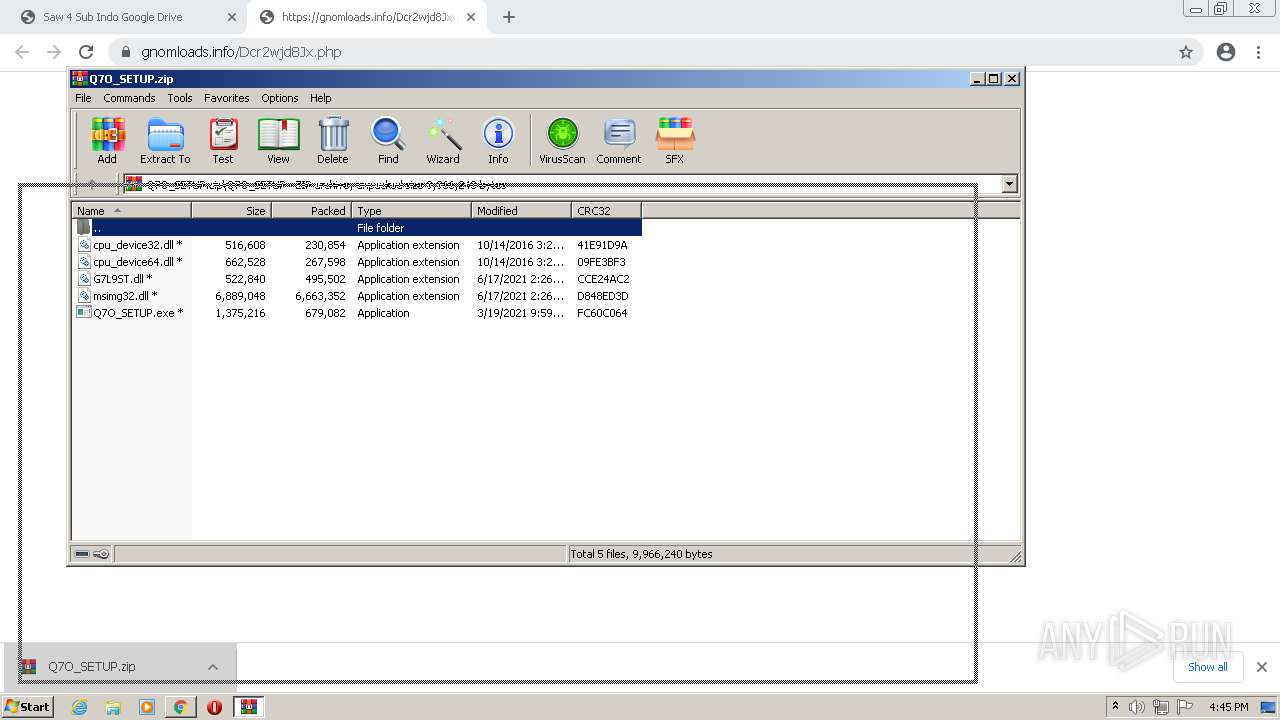This screenshot has width=1280, height=720.
Task: Click the Delete toolbar icon
Action: coord(333,140)
